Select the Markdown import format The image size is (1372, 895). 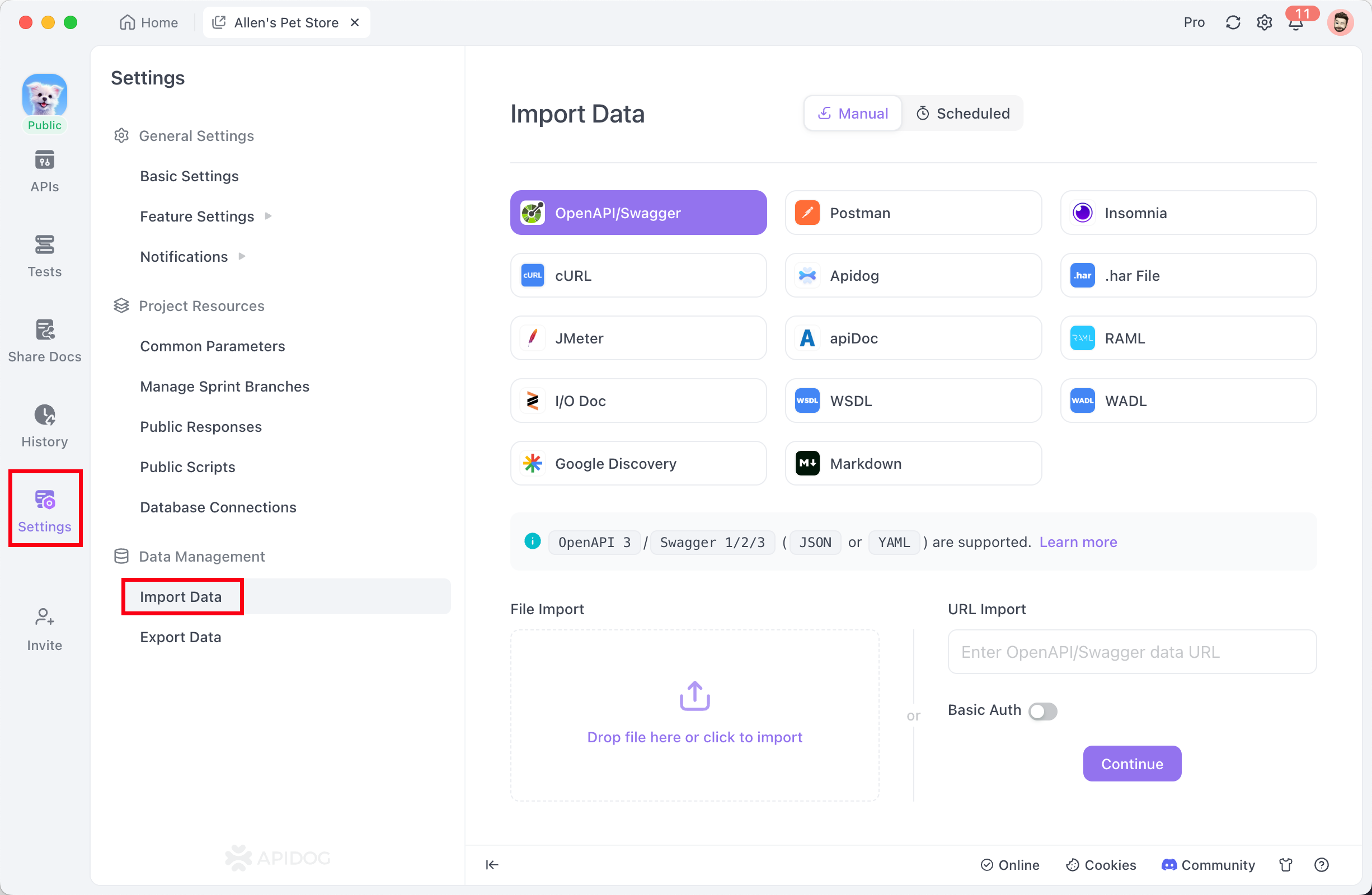pos(913,463)
